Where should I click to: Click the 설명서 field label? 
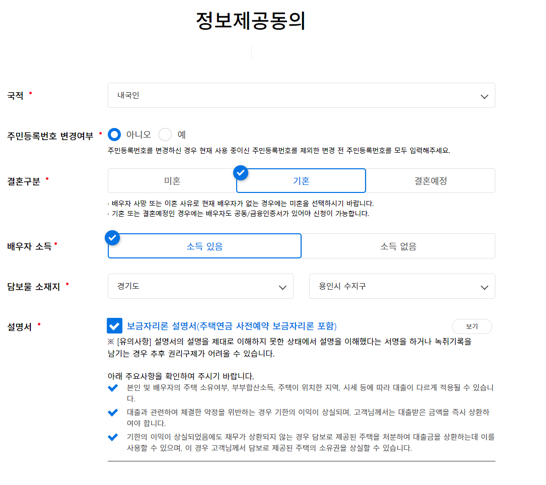(20, 327)
